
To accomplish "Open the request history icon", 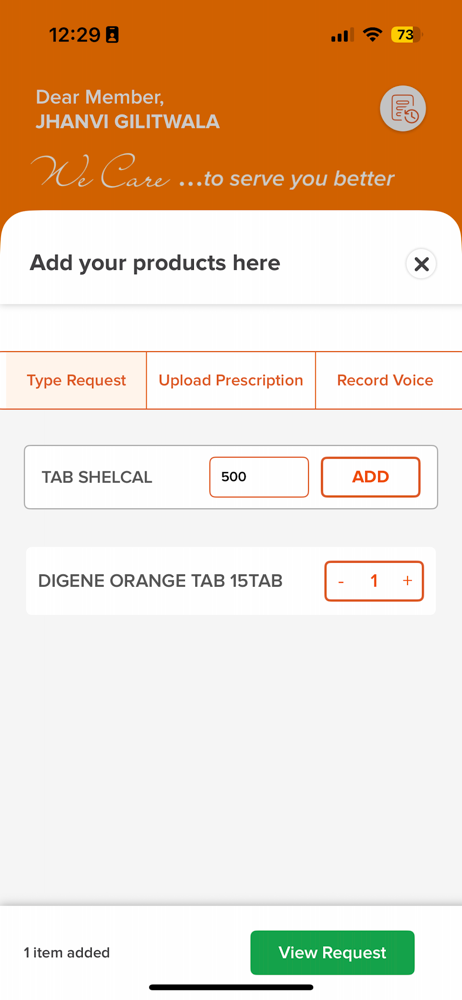I will 403,109.
